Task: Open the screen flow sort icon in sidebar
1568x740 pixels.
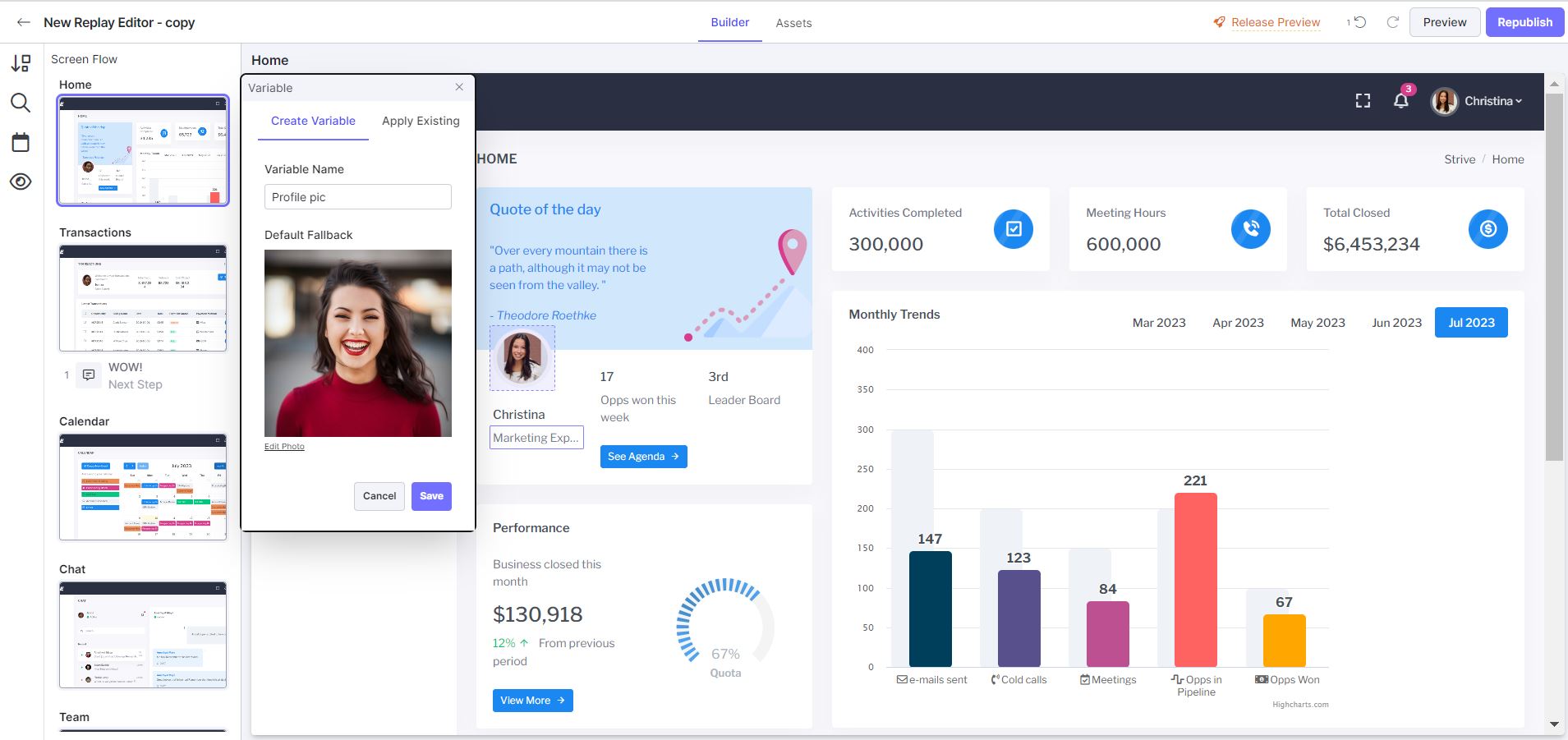Action: [x=21, y=63]
